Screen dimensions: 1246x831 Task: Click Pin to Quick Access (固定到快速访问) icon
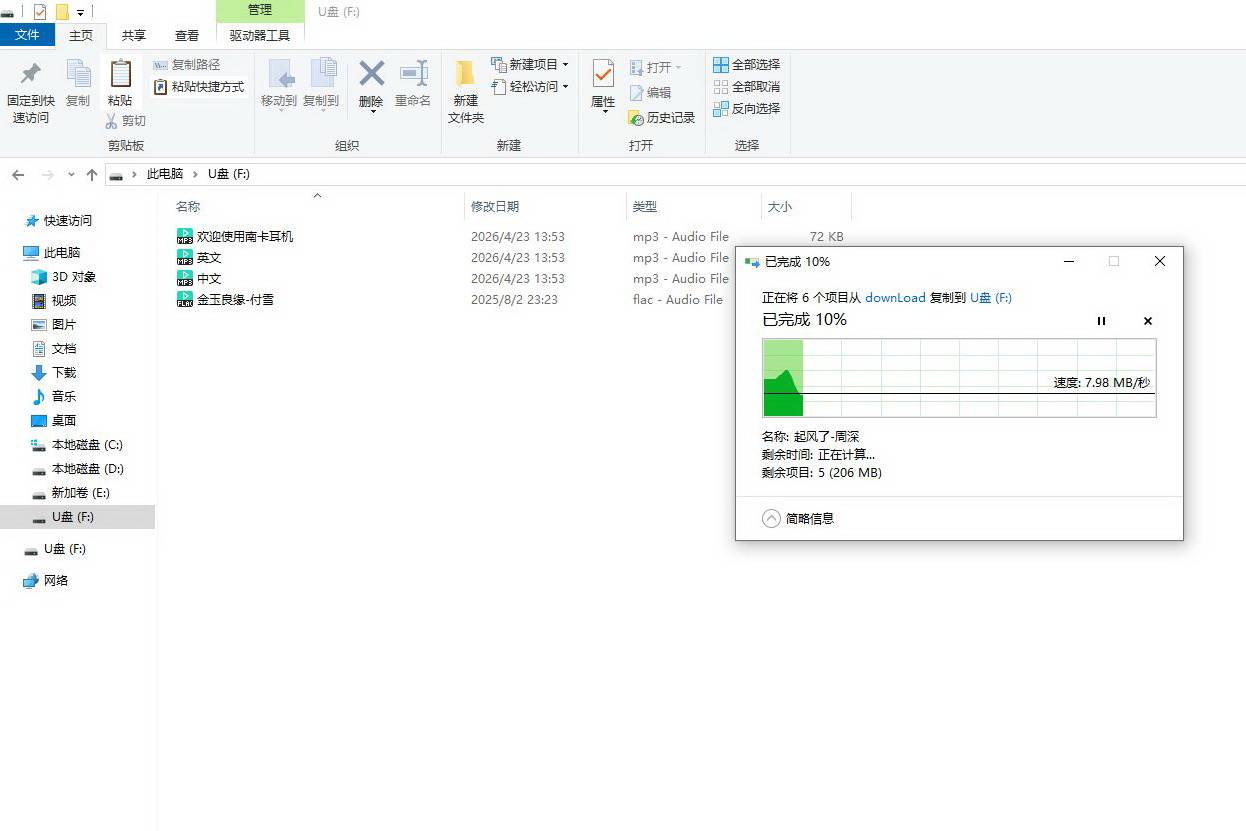pos(30,74)
